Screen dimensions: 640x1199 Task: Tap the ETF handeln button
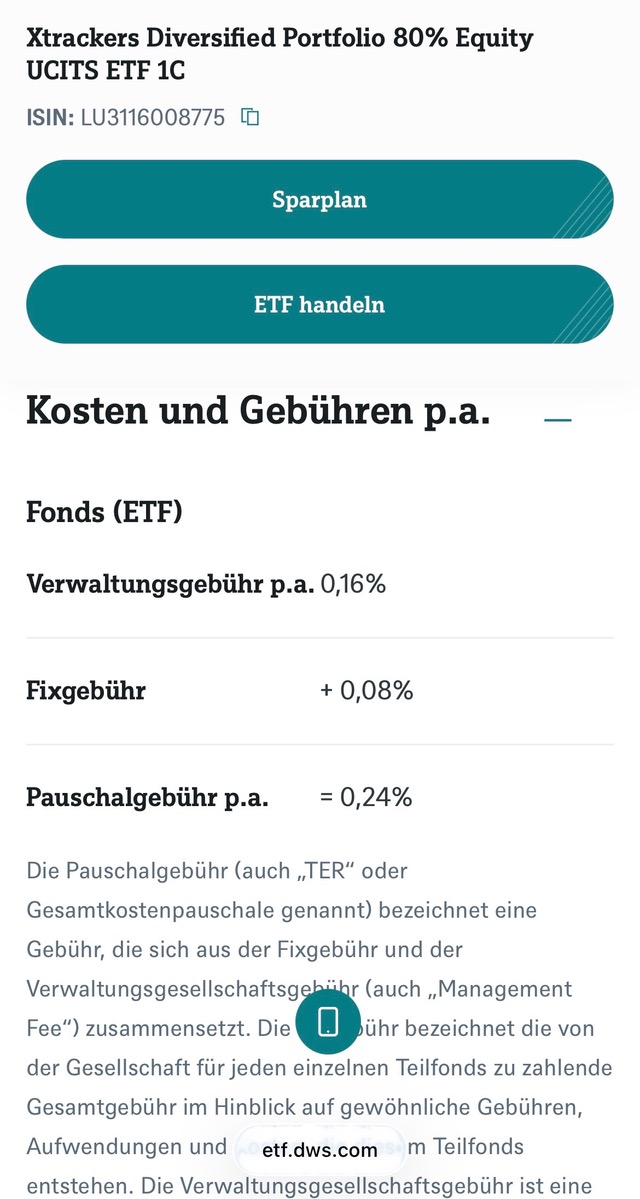(320, 304)
